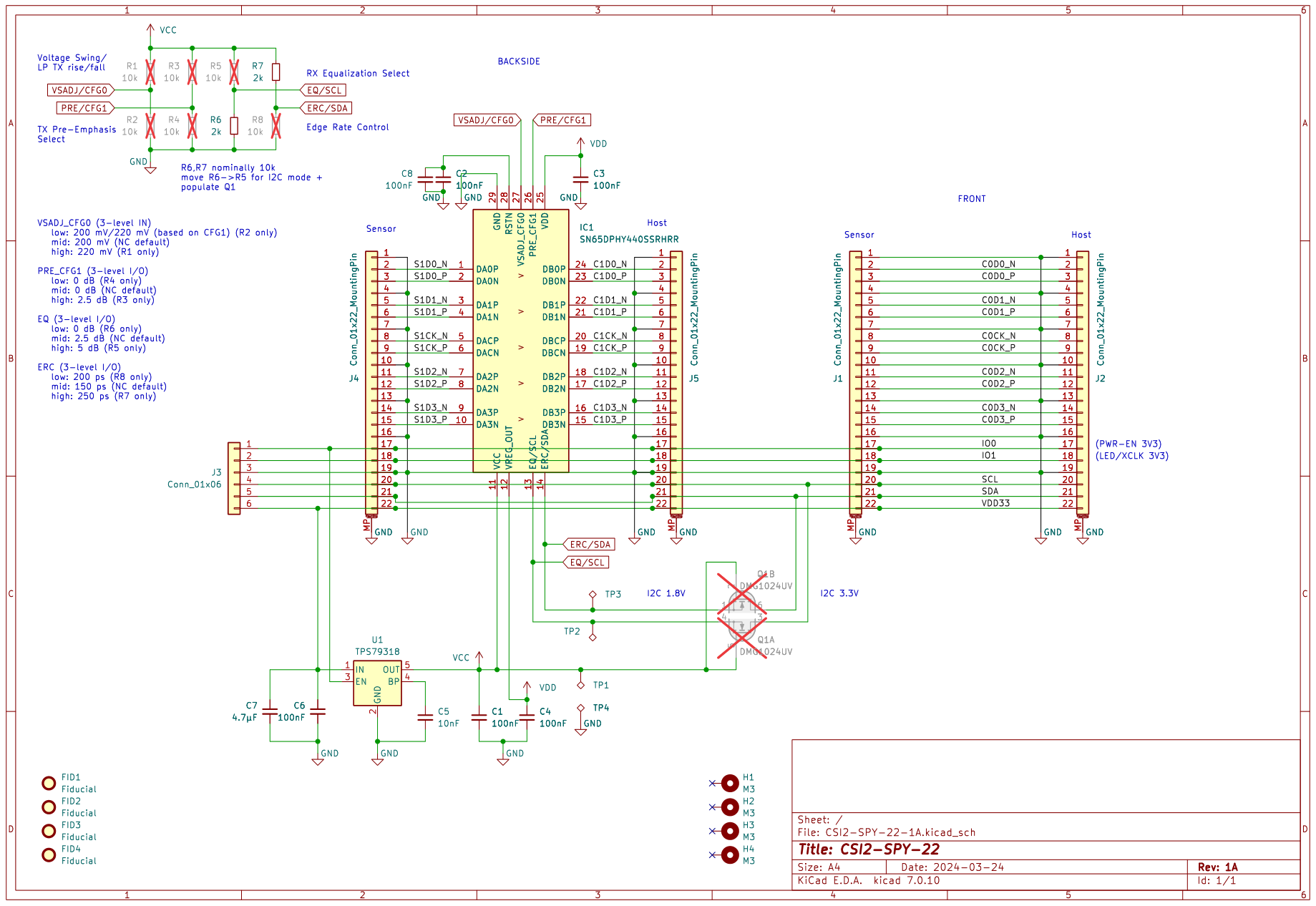Select test point TP4
1316x906 pixels.
[x=580, y=708]
